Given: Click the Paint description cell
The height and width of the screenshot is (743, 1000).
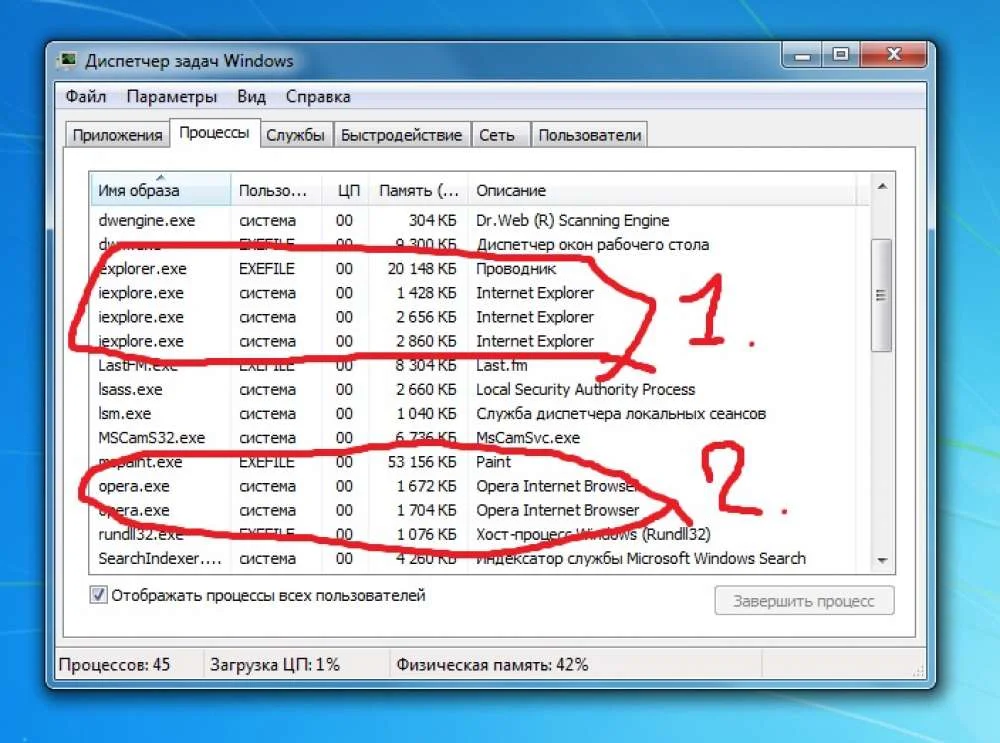Looking at the screenshot, I should pyautogui.click(x=493, y=461).
